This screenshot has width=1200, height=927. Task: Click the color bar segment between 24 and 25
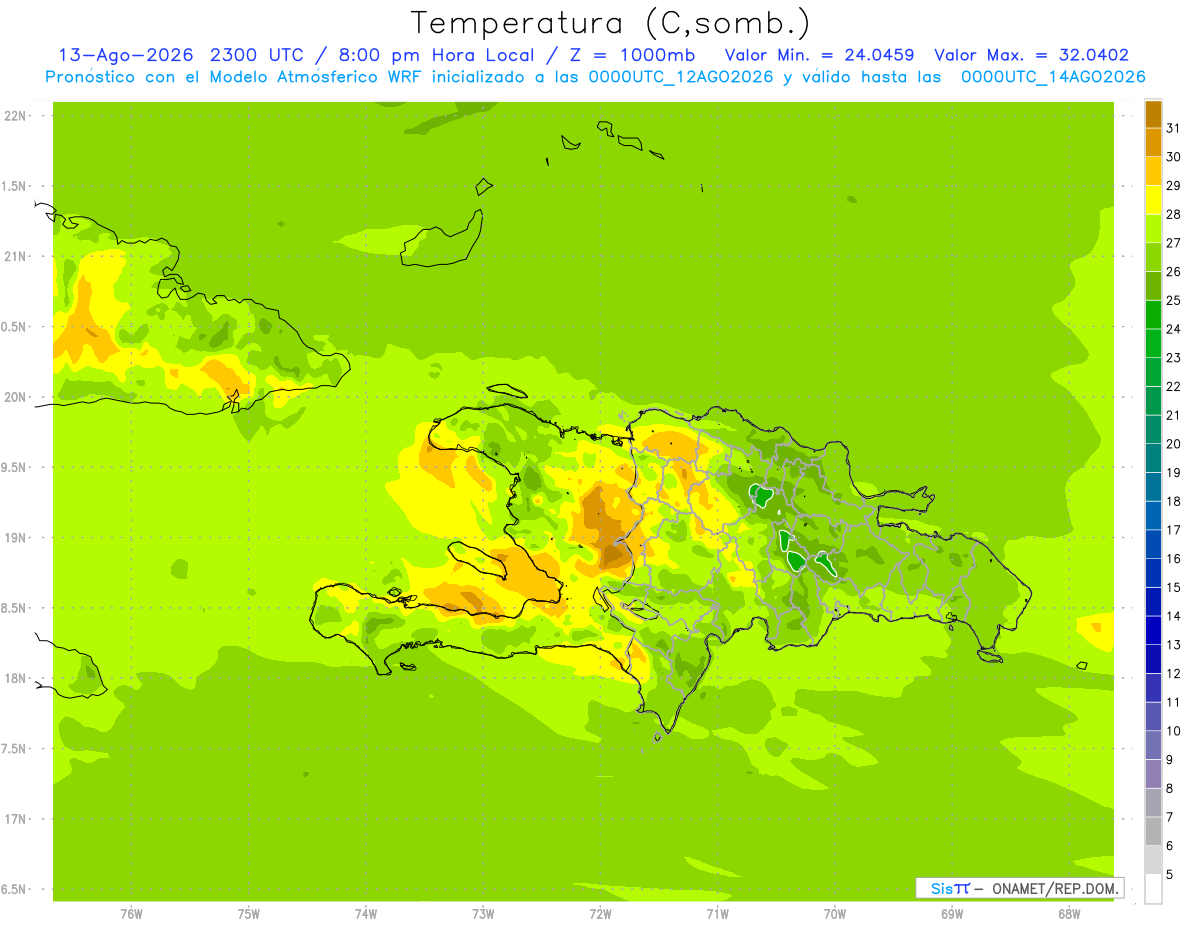(x=1153, y=315)
